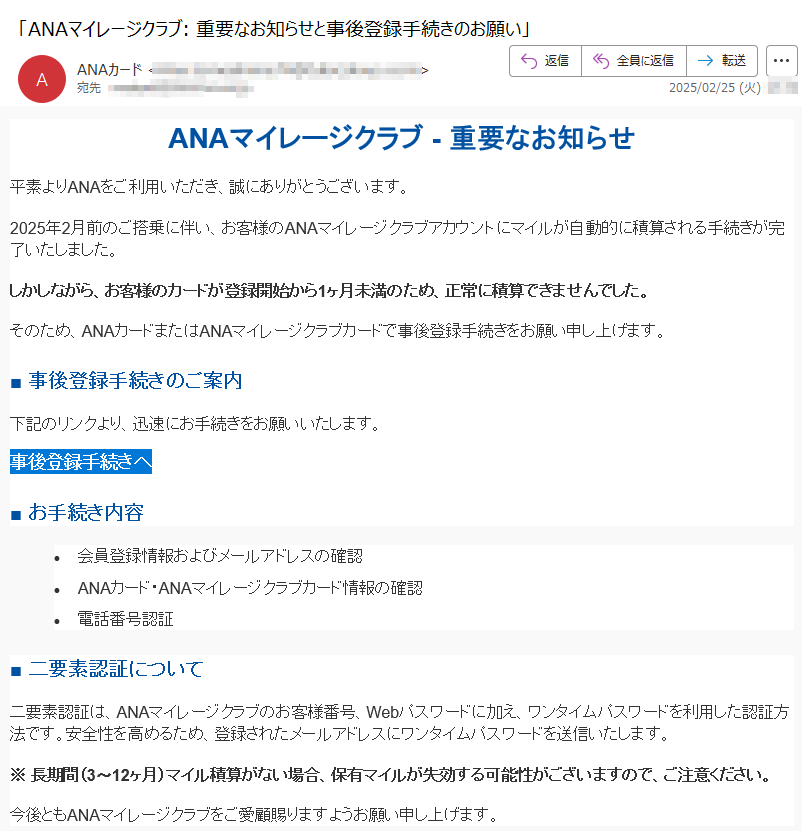
Task: Click the bullet item 電話番号認証
Action: (x=126, y=618)
